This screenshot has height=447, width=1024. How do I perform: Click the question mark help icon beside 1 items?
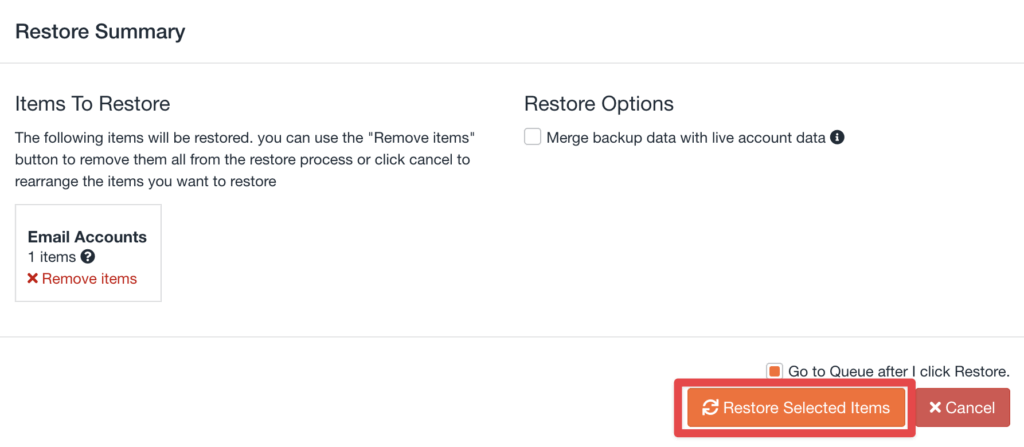coord(88,257)
